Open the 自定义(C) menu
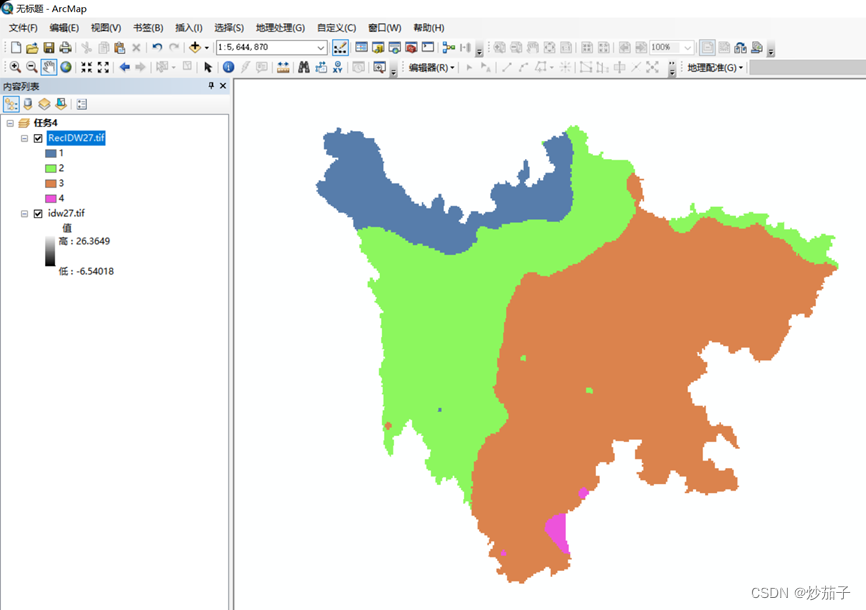 [x=336, y=28]
